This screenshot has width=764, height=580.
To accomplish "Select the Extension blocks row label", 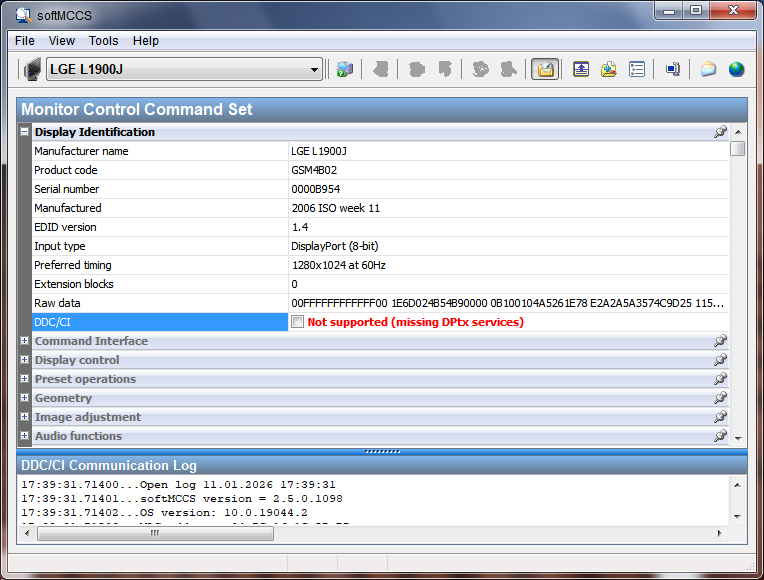I will click(74, 284).
